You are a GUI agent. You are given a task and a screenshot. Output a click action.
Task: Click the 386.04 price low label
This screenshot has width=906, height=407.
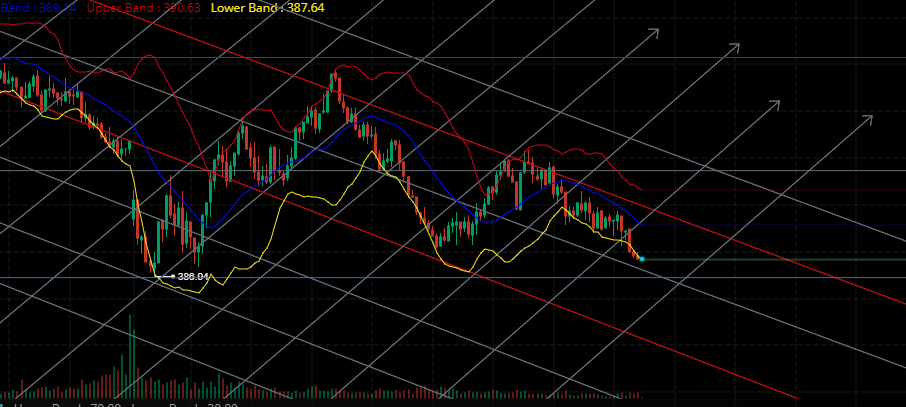tap(193, 276)
